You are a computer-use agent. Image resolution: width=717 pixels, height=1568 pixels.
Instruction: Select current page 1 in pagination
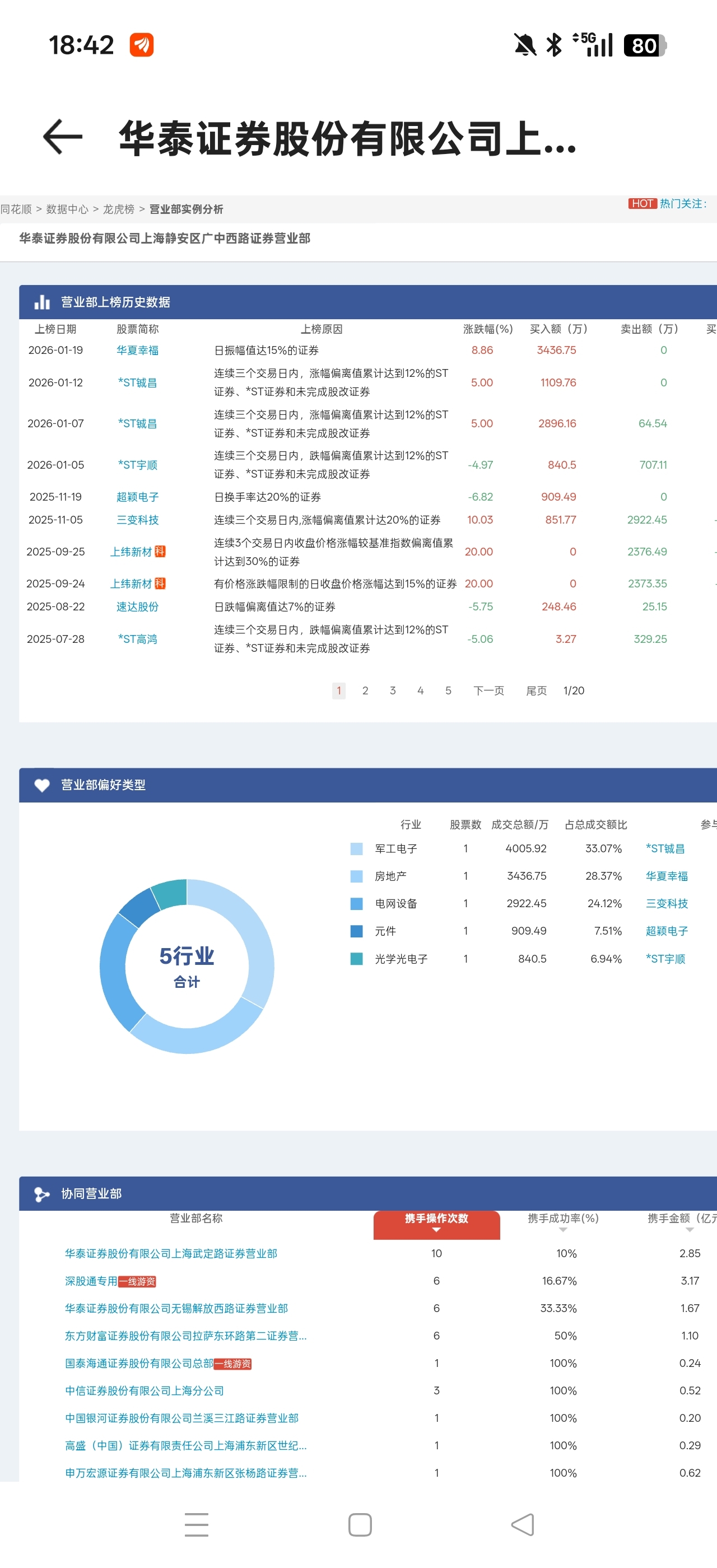(339, 690)
